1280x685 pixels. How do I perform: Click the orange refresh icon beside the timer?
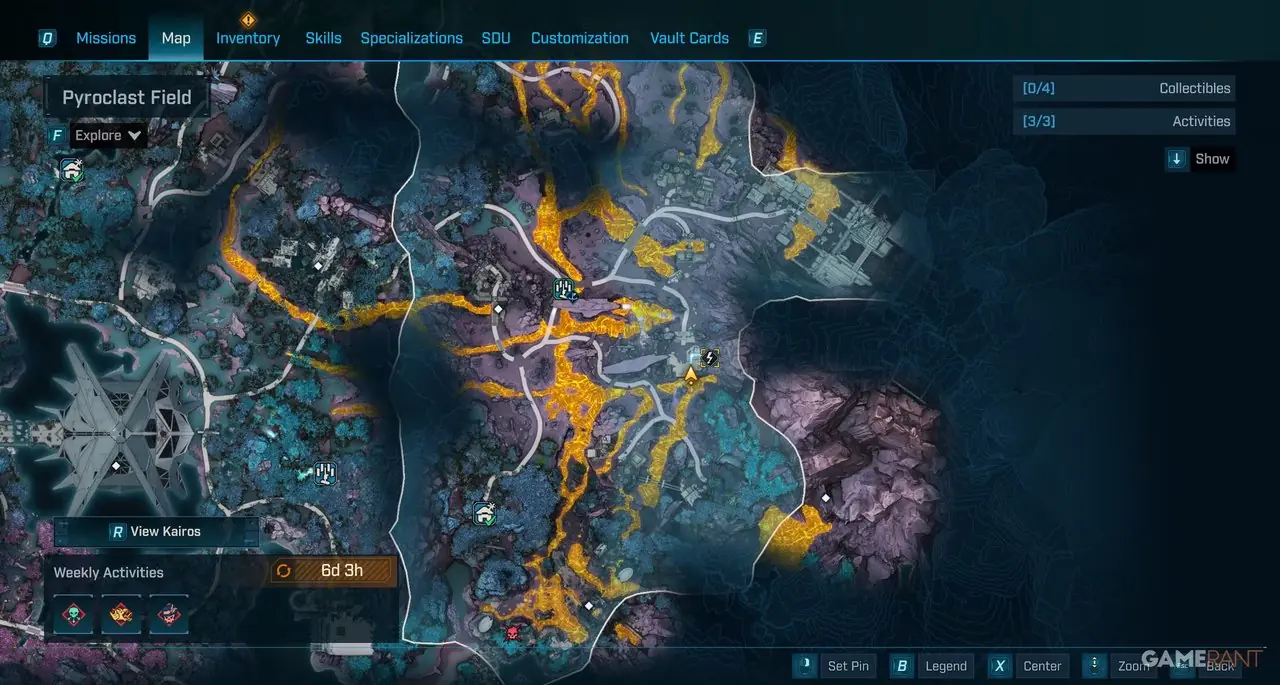(284, 571)
